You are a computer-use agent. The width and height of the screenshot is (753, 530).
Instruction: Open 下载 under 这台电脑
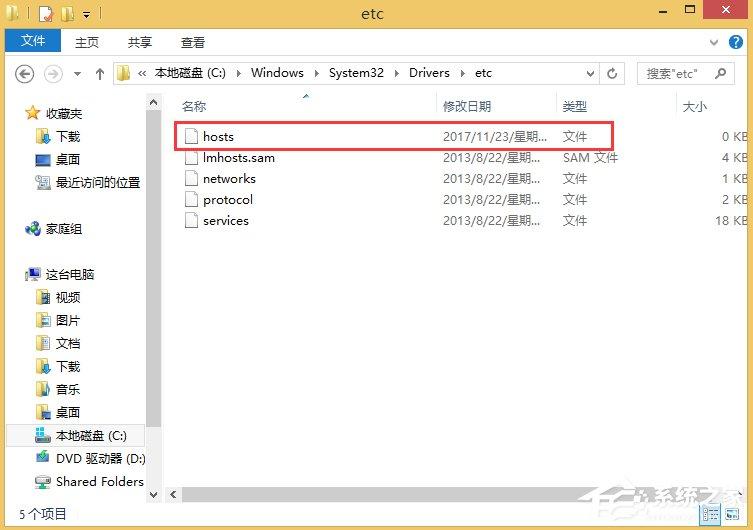point(67,367)
